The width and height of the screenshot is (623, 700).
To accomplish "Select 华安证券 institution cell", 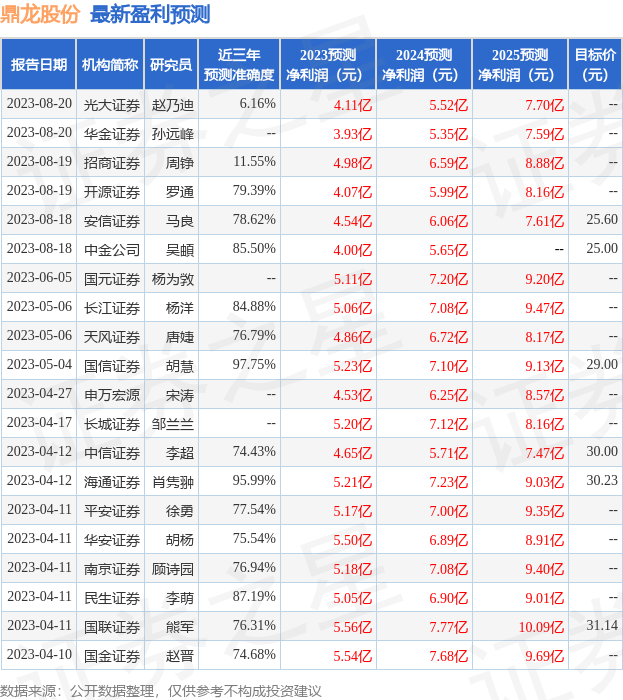I will click(x=112, y=541).
